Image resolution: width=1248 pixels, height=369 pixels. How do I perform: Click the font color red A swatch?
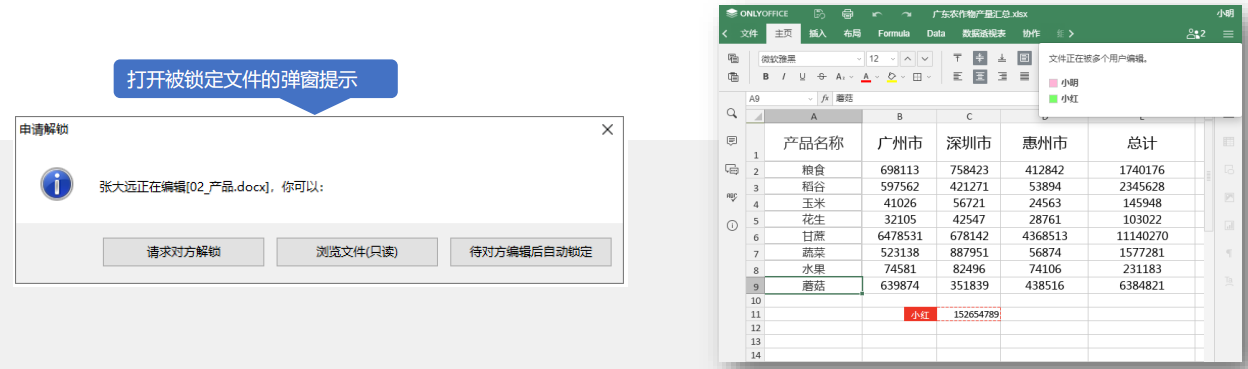pyautogui.click(x=867, y=77)
